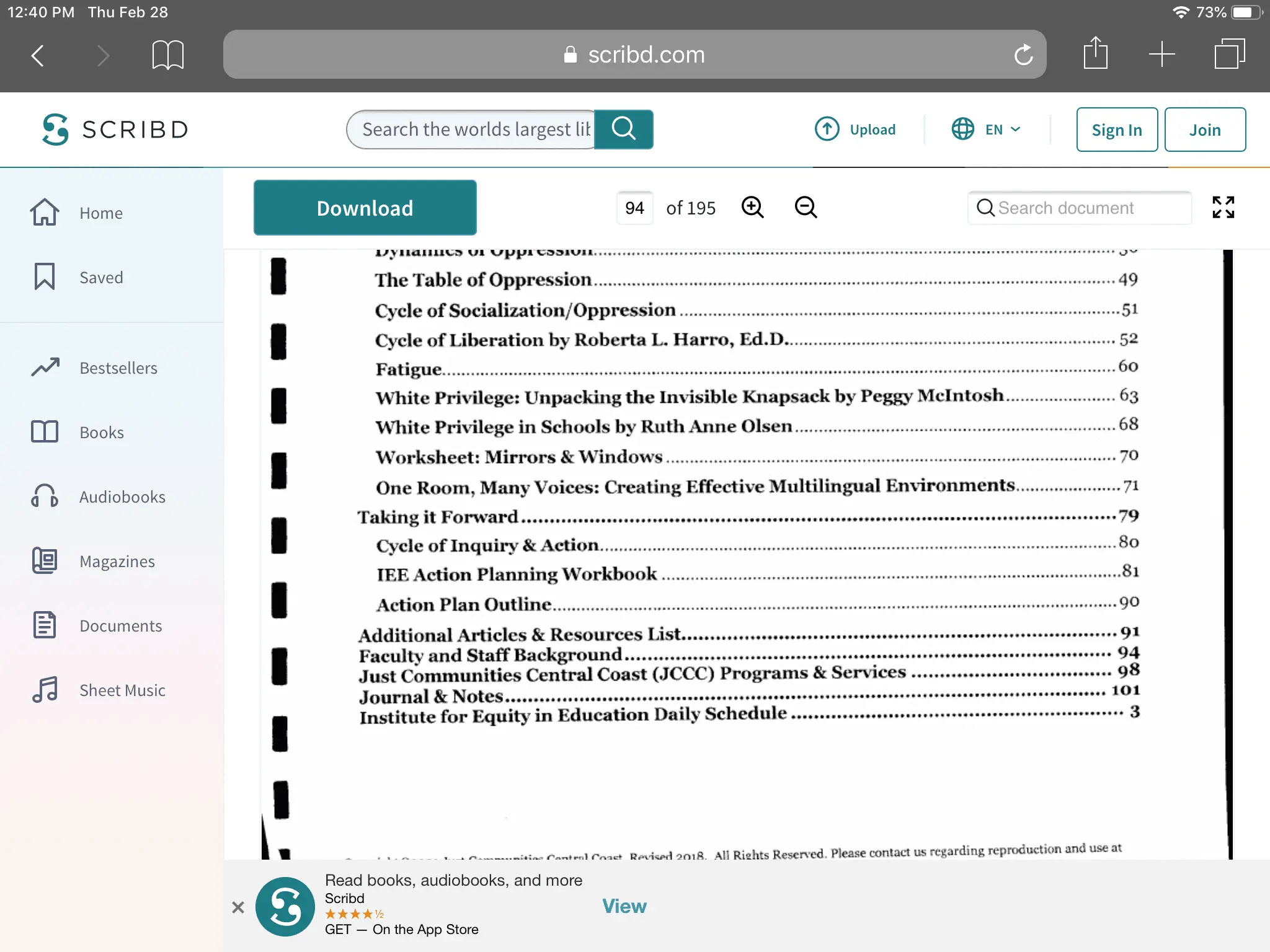
Task: Click the page number 94 field
Action: click(x=634, y=208)
